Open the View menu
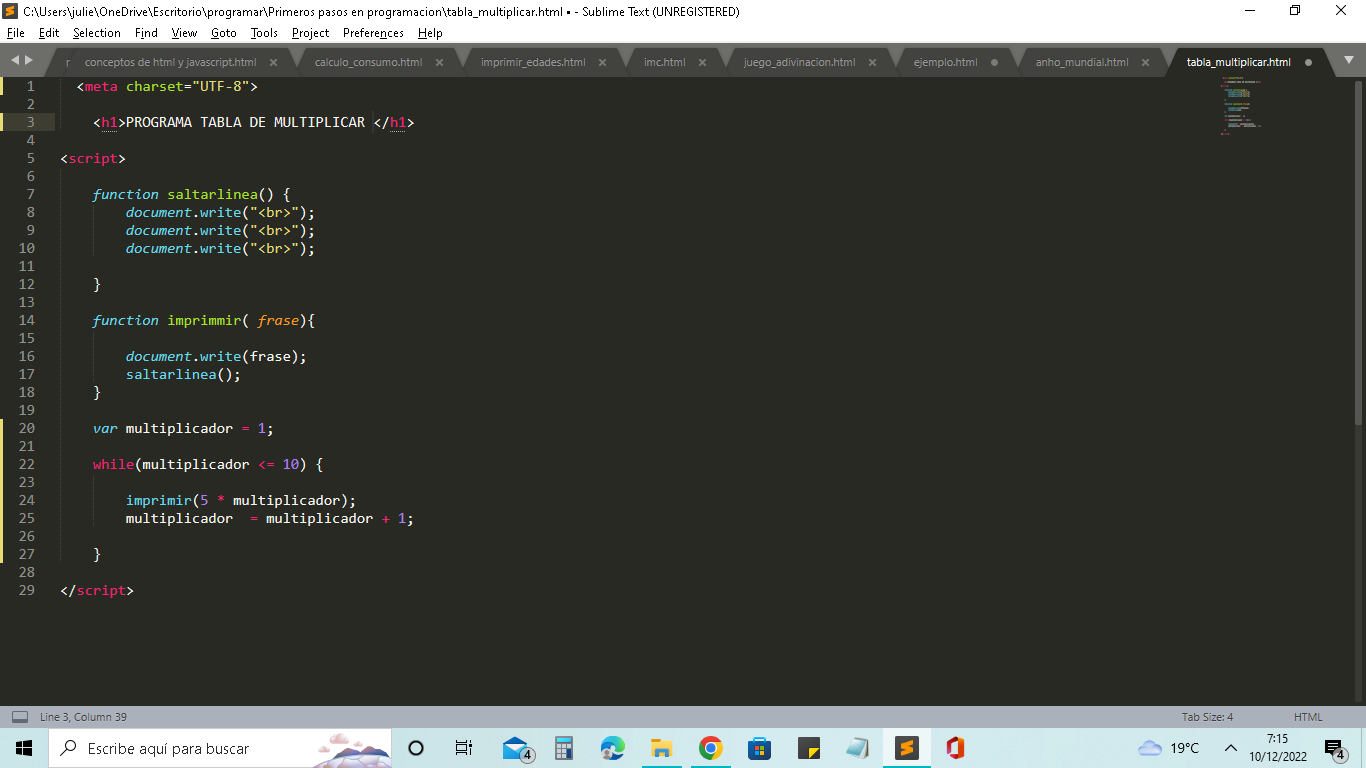The width and height of the screenshot is (1366, 768). click(184, 33)
